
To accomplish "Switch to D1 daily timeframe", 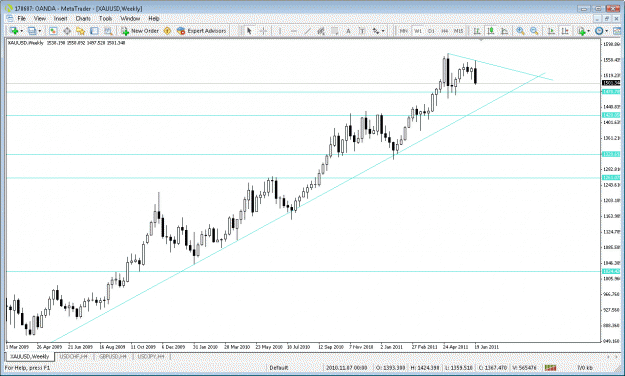I will [x=431, y=31].
